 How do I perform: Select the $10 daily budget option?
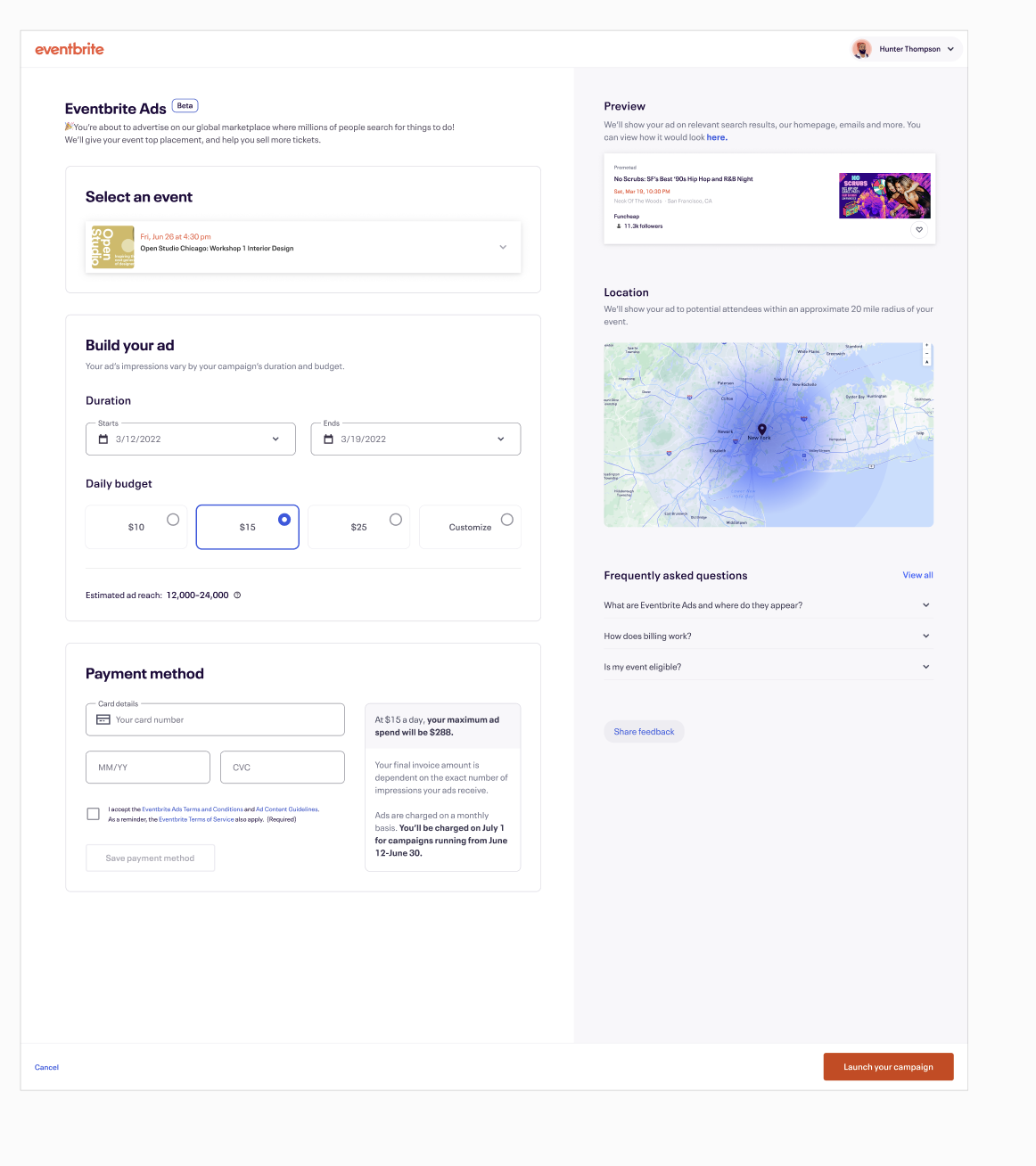click(173, 520)
